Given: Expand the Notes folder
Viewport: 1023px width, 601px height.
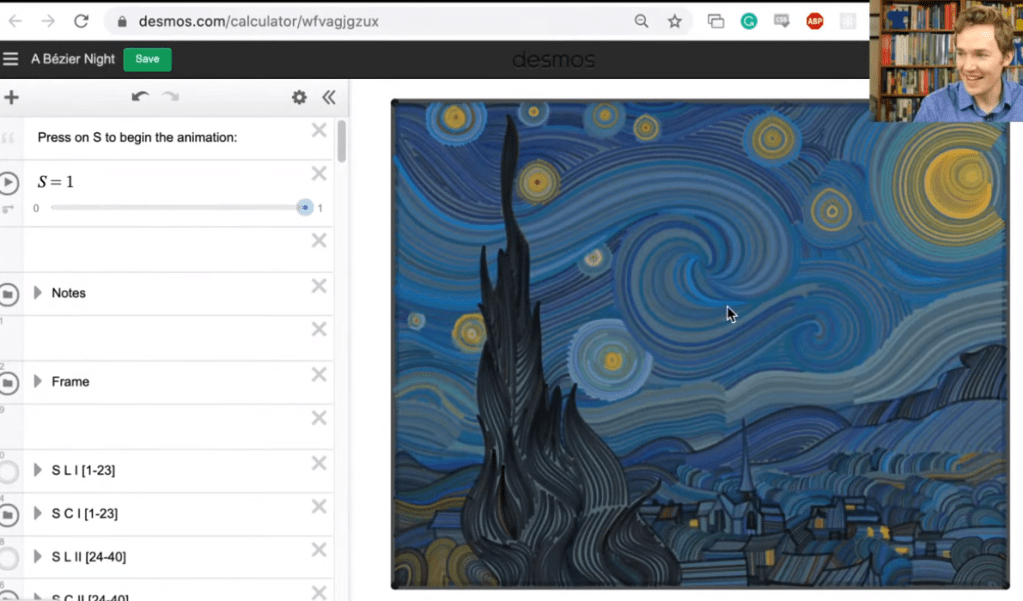Looking at the screenshot, I should pyautogui.click(x=38, y=293).
